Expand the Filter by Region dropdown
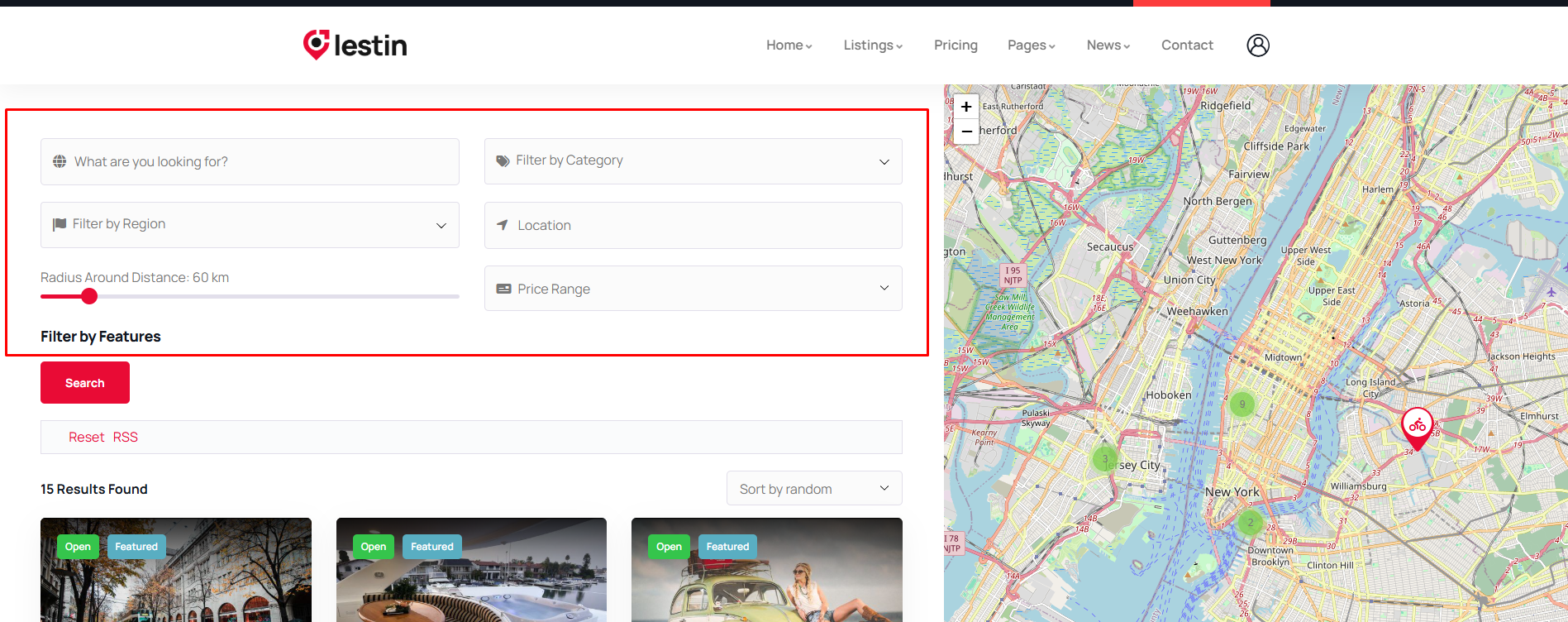The height and width of the screenshot is (622, 1568). click(250, 225)
